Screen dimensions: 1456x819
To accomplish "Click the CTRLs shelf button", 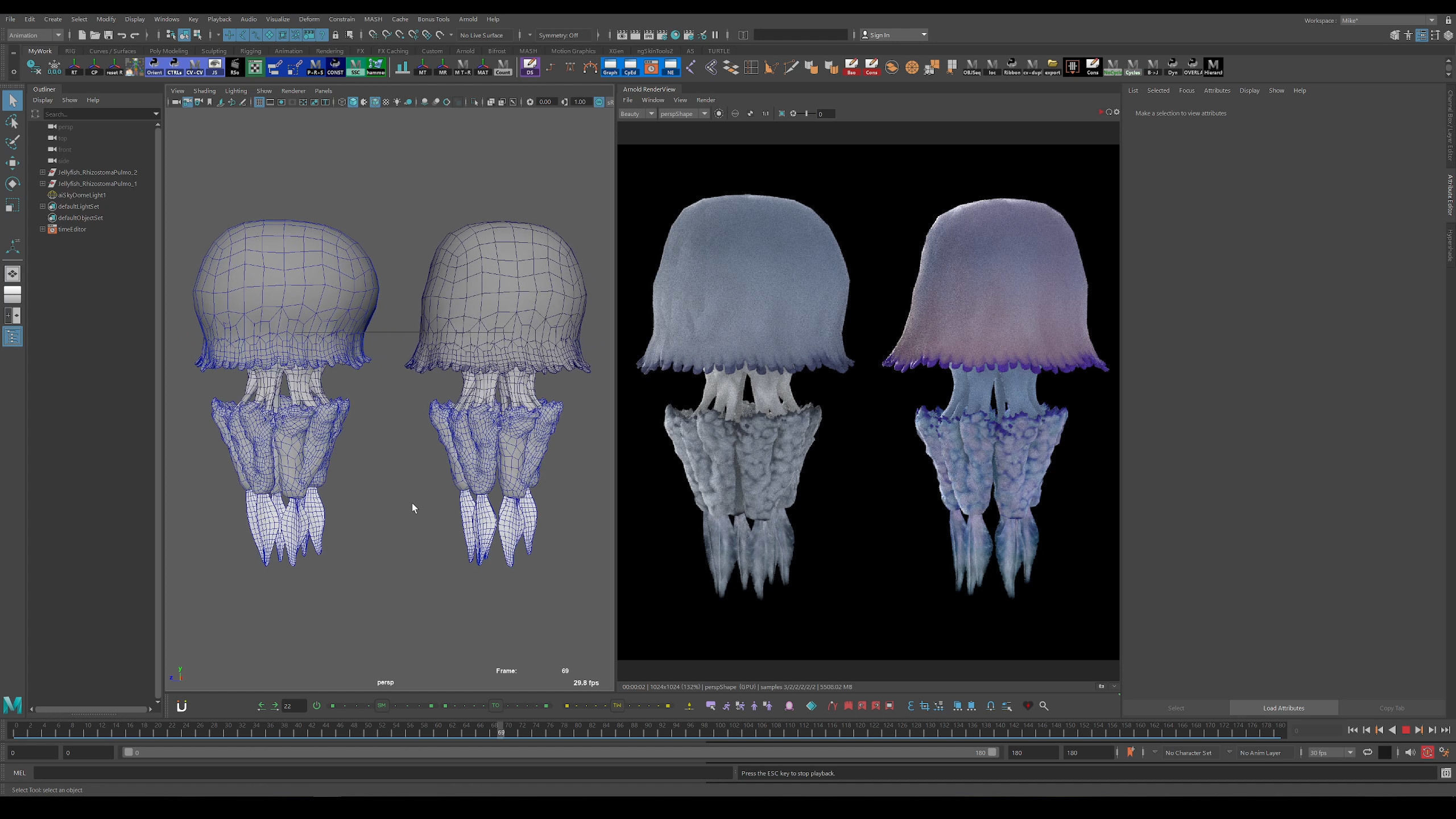I will point(175,67).
